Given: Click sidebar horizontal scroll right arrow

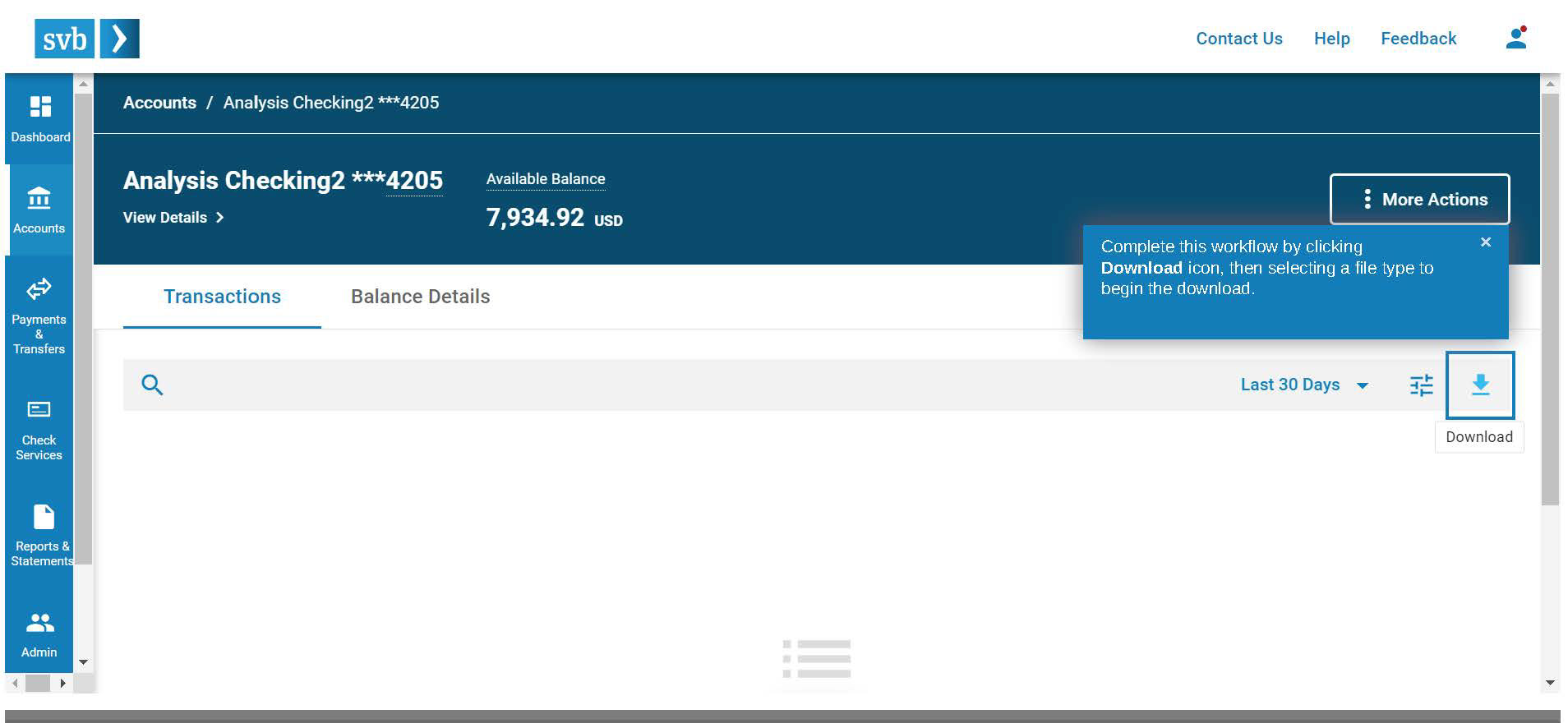Looking at the screenshot, I should [x=62, y=683].
